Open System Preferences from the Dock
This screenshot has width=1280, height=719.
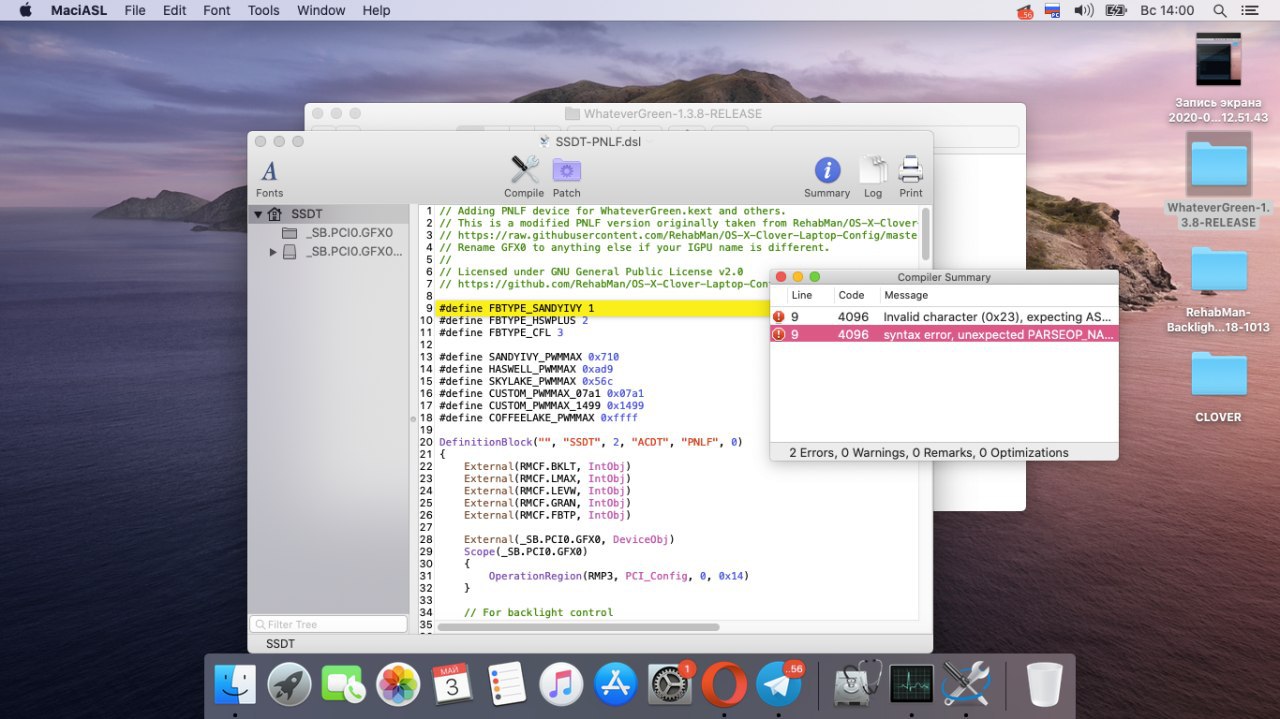(669, 685)
